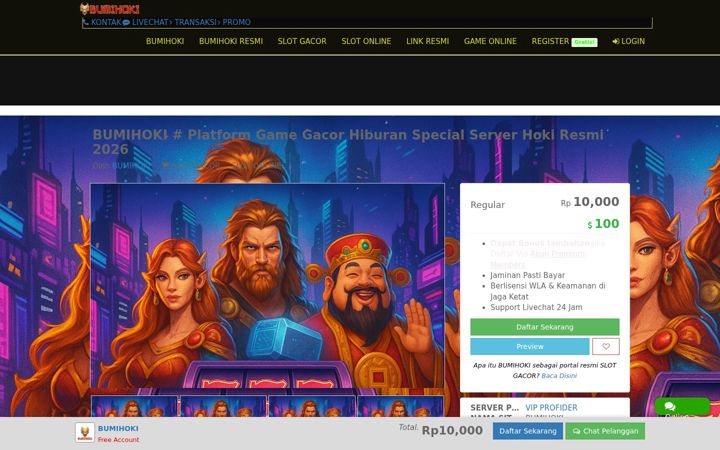Open GAME ONLINE menu item
The width and height of the screenshot is (720, 450).
490,41
